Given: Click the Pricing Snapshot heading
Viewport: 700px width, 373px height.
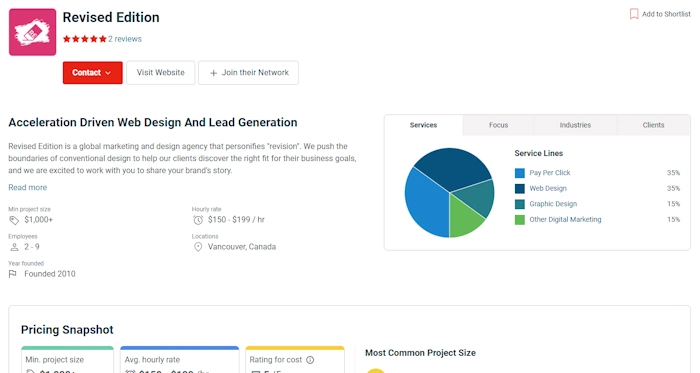Looking at the screenshot, I should click(67, 330).
